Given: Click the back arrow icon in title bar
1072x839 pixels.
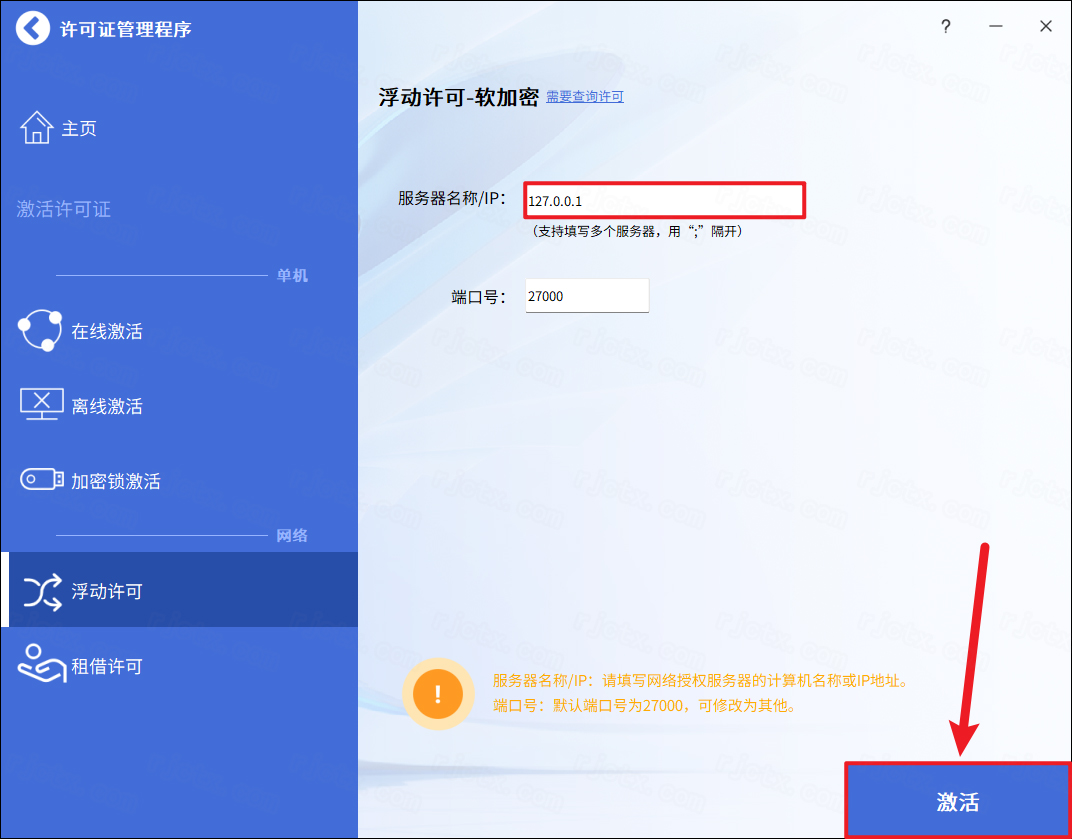Looking at the screenshot, I should pos(32,28).
